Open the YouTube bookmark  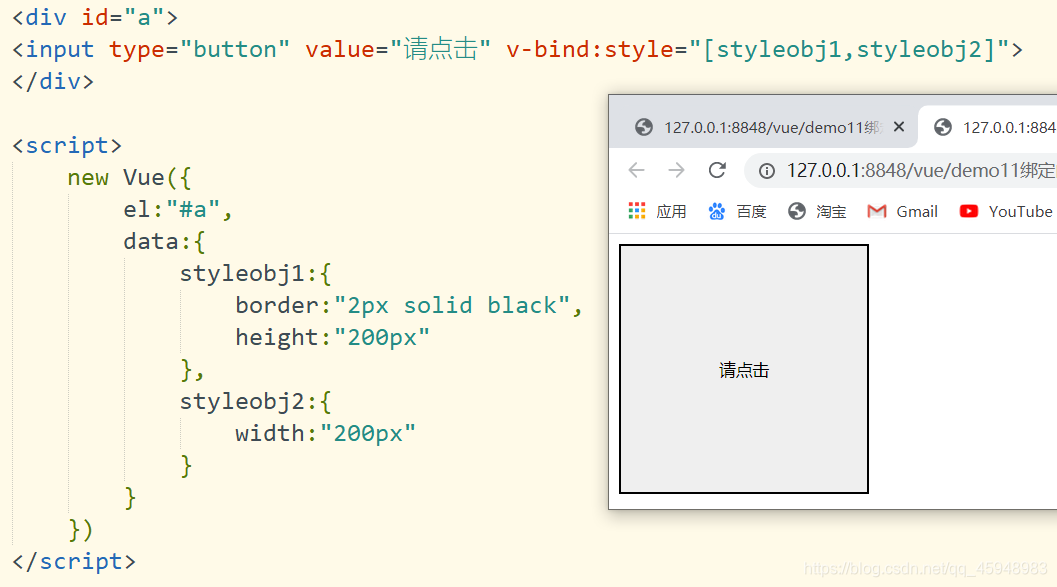tap(1006, 212)
